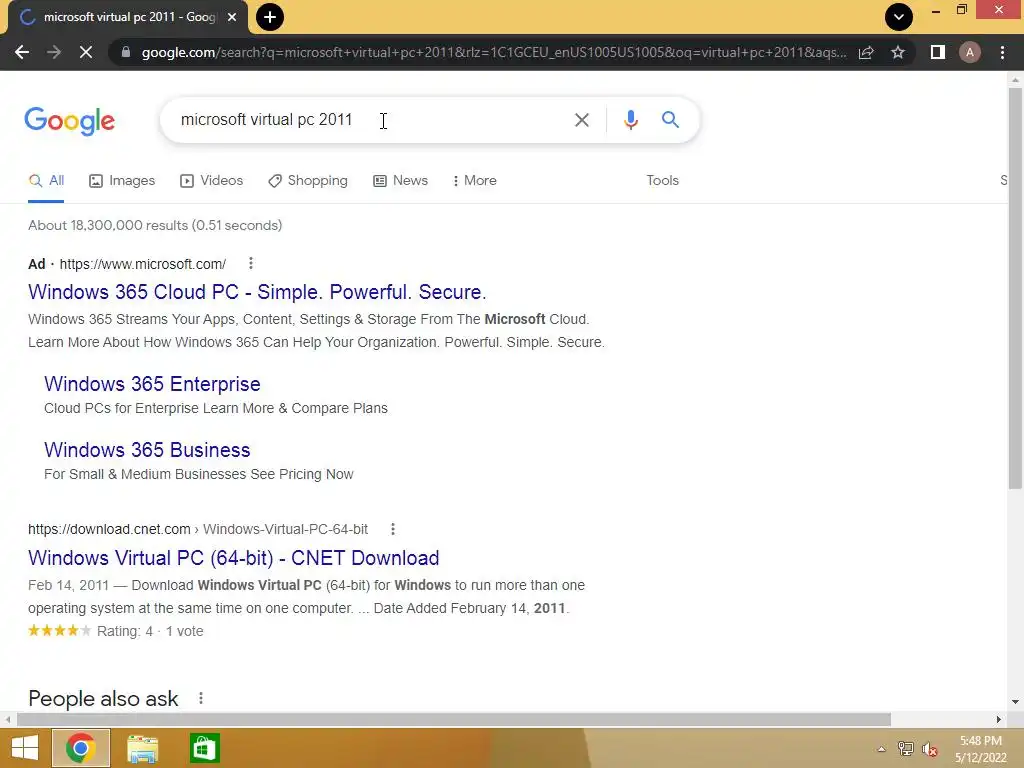Select the All results tab
This screenshot has height=768, width=1024.
pos(46,181)
